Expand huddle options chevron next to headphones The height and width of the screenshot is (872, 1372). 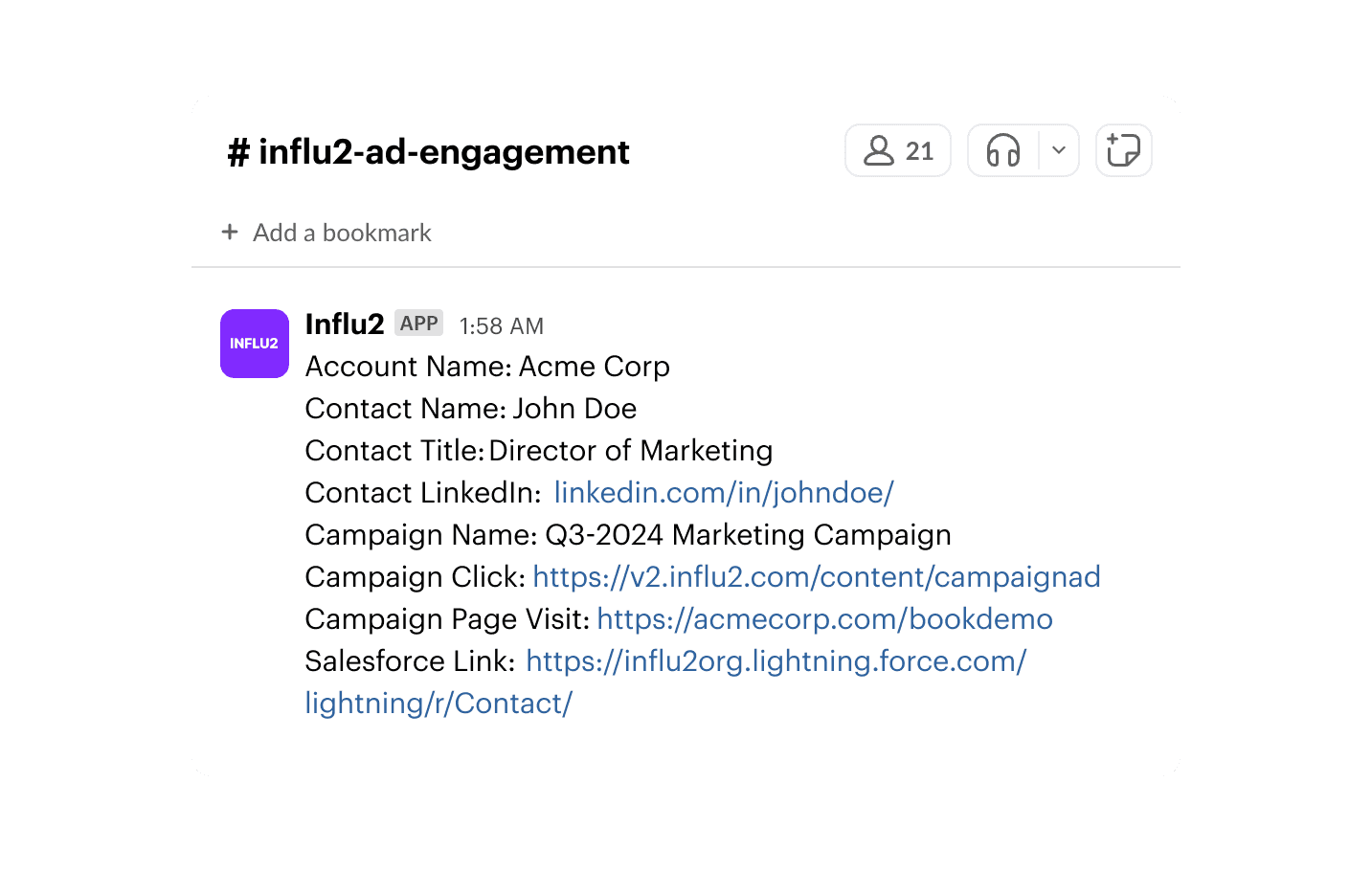[1059, 151]
